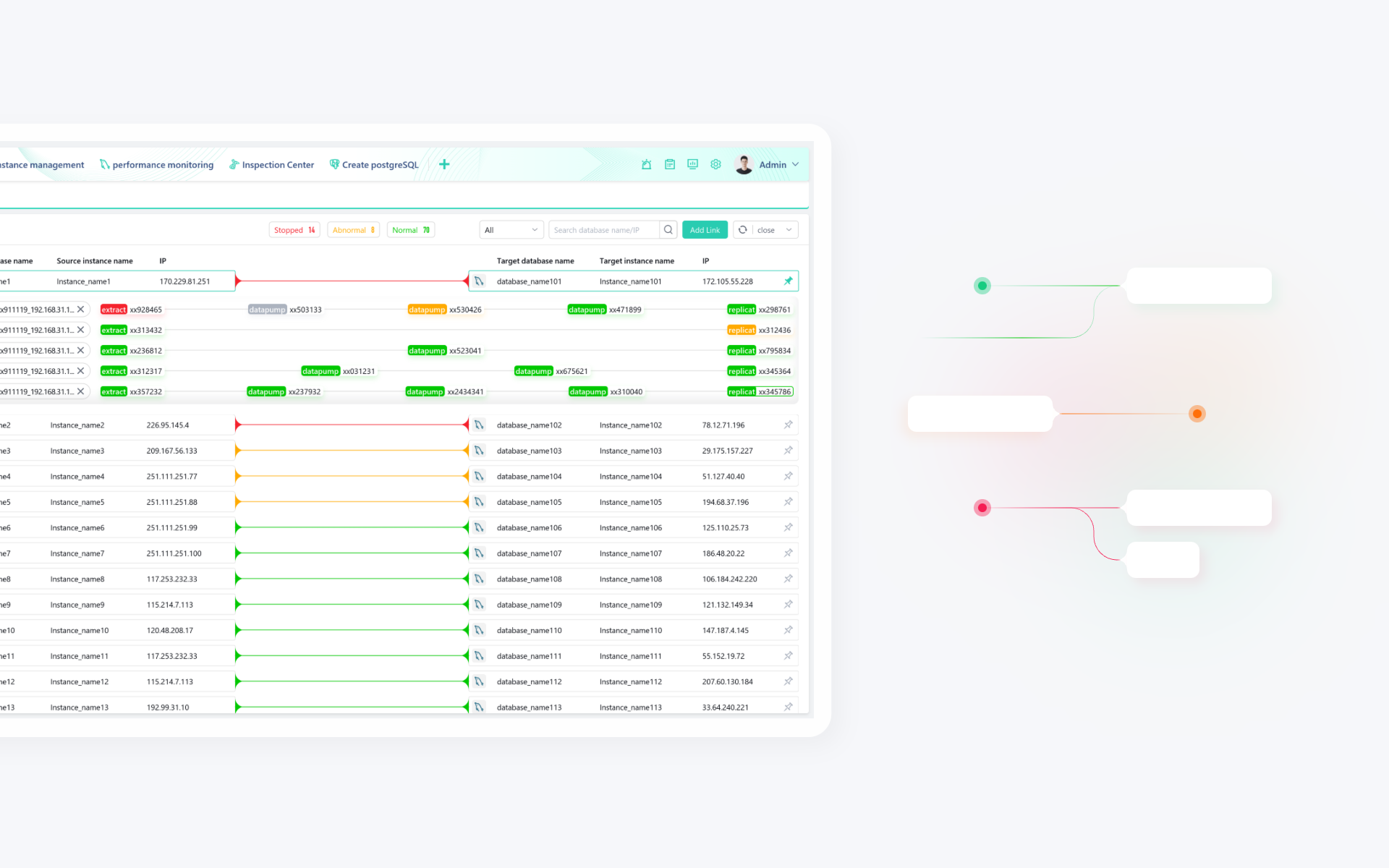This screenshot has height=868, width=1389.
Task: Pin the Instance_name108 row
Action: pos(788,579)
